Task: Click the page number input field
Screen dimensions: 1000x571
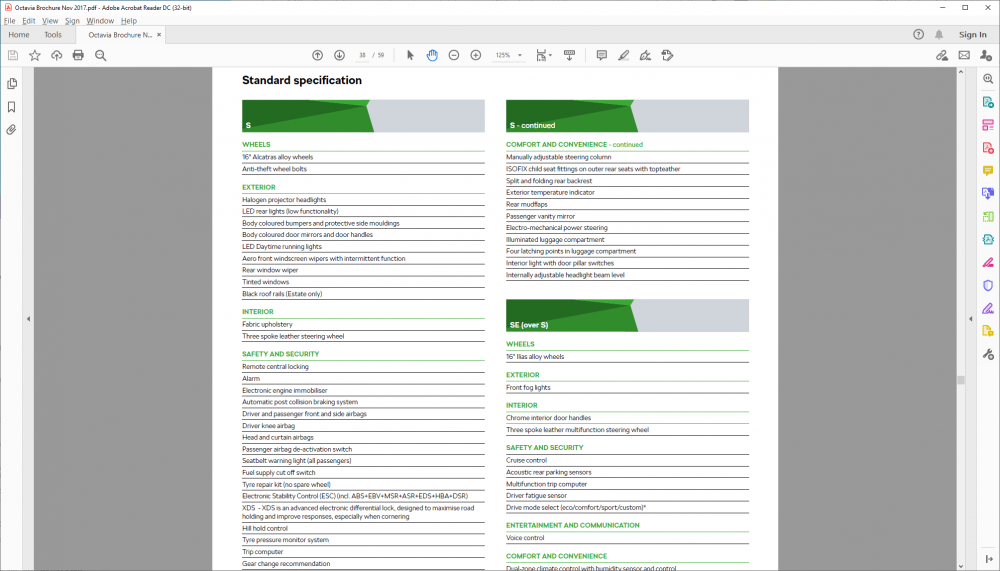Action: [363, 55]
